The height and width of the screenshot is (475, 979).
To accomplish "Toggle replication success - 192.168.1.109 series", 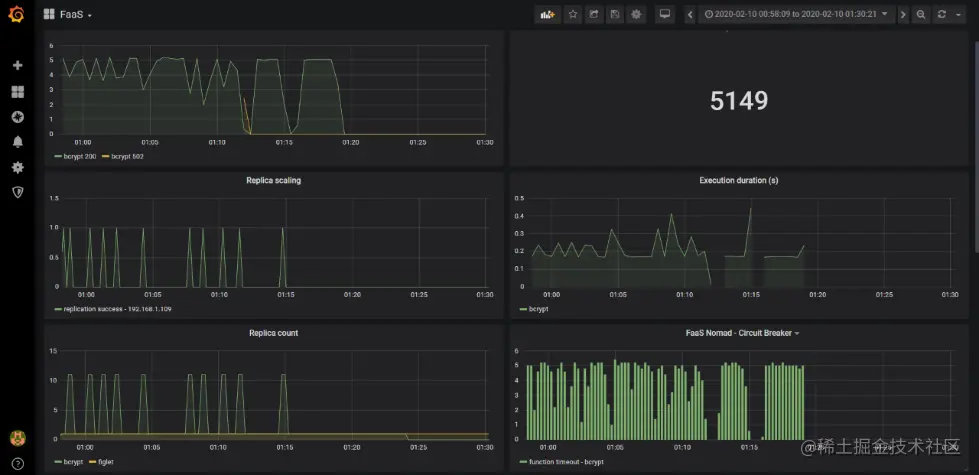I will click(x=117, y=309).
